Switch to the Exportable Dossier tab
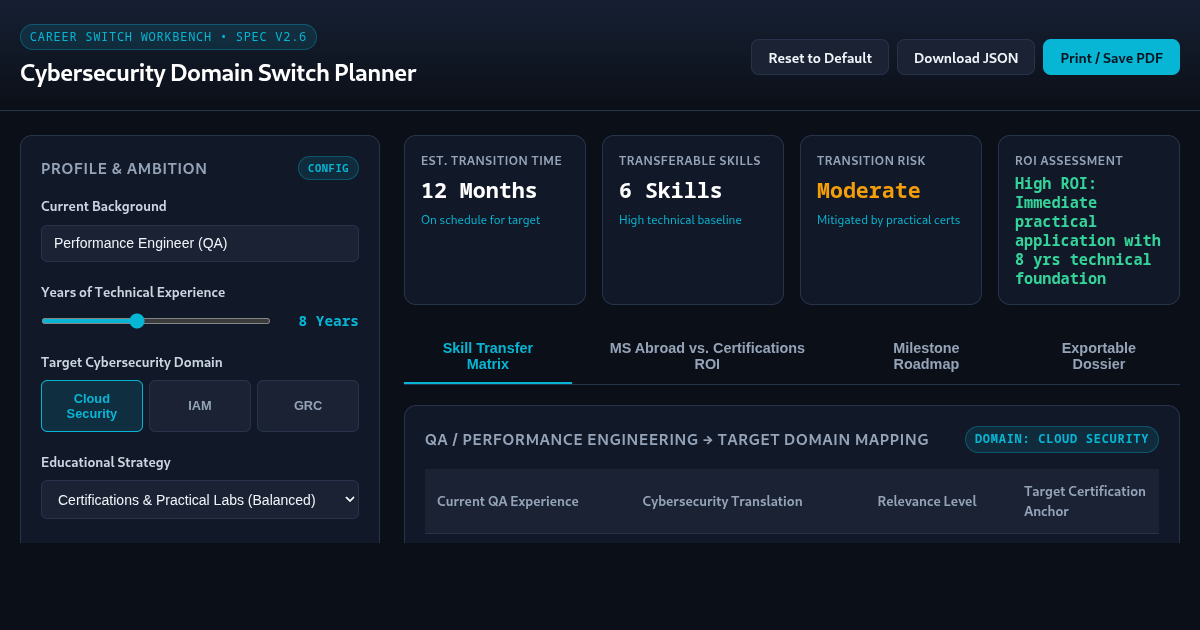1200x630 pixels. click(x=1099, y=356)
